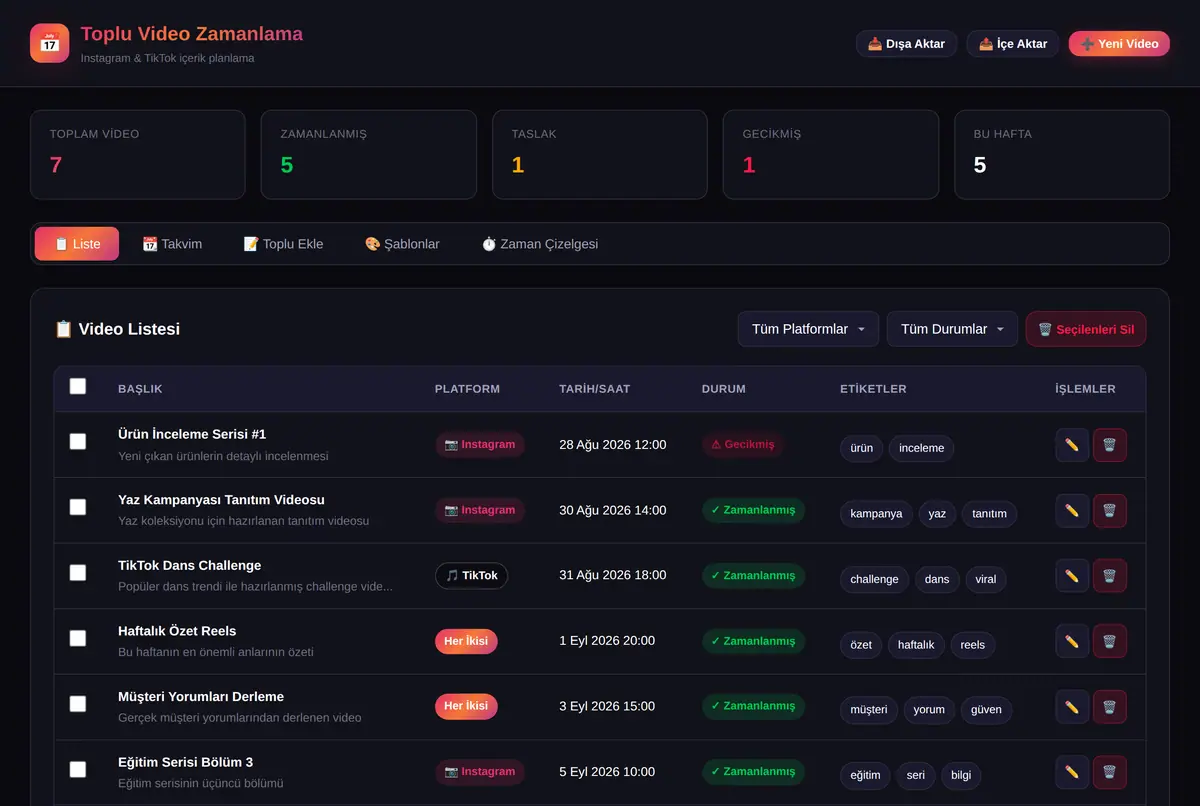Screen dimensions: 1200x806
Task: Go to the Toplu Ekle tab
Action: point(283,244)
